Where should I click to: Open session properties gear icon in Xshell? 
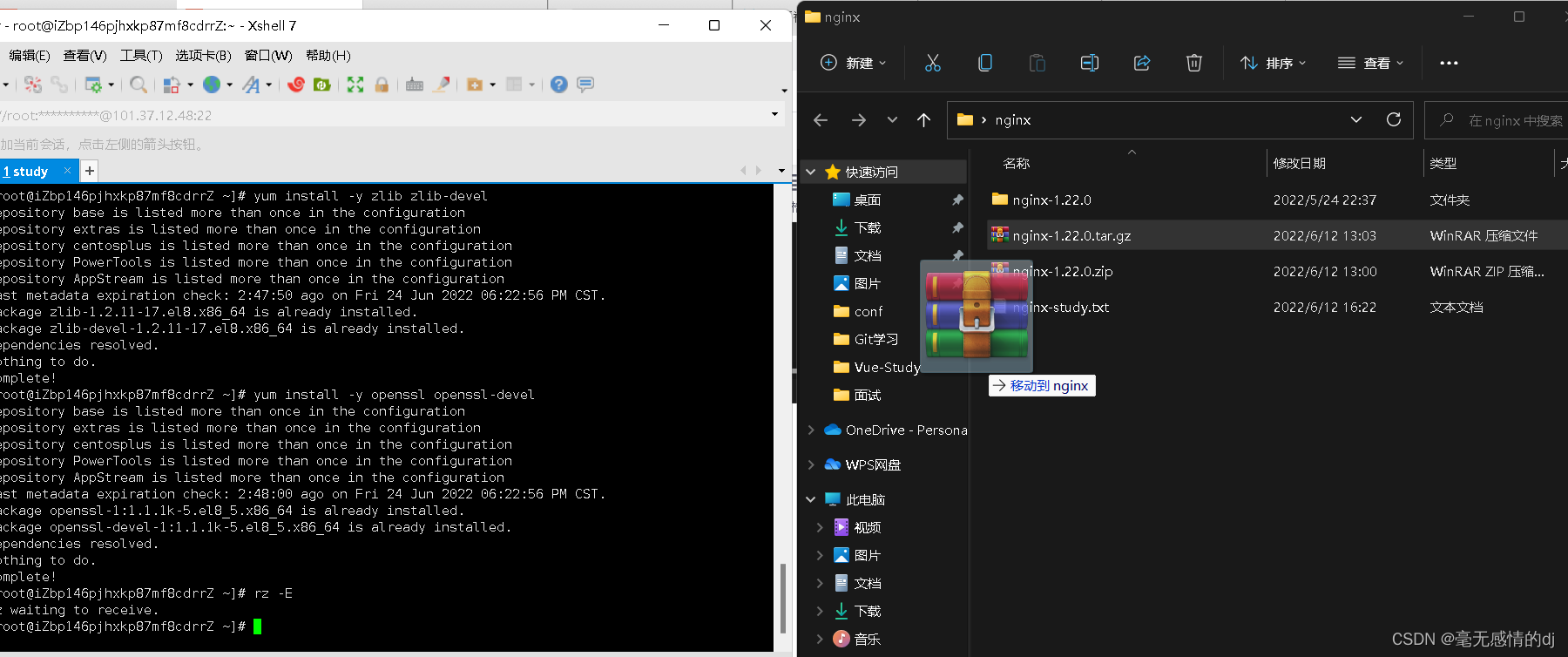click(93, 85)
